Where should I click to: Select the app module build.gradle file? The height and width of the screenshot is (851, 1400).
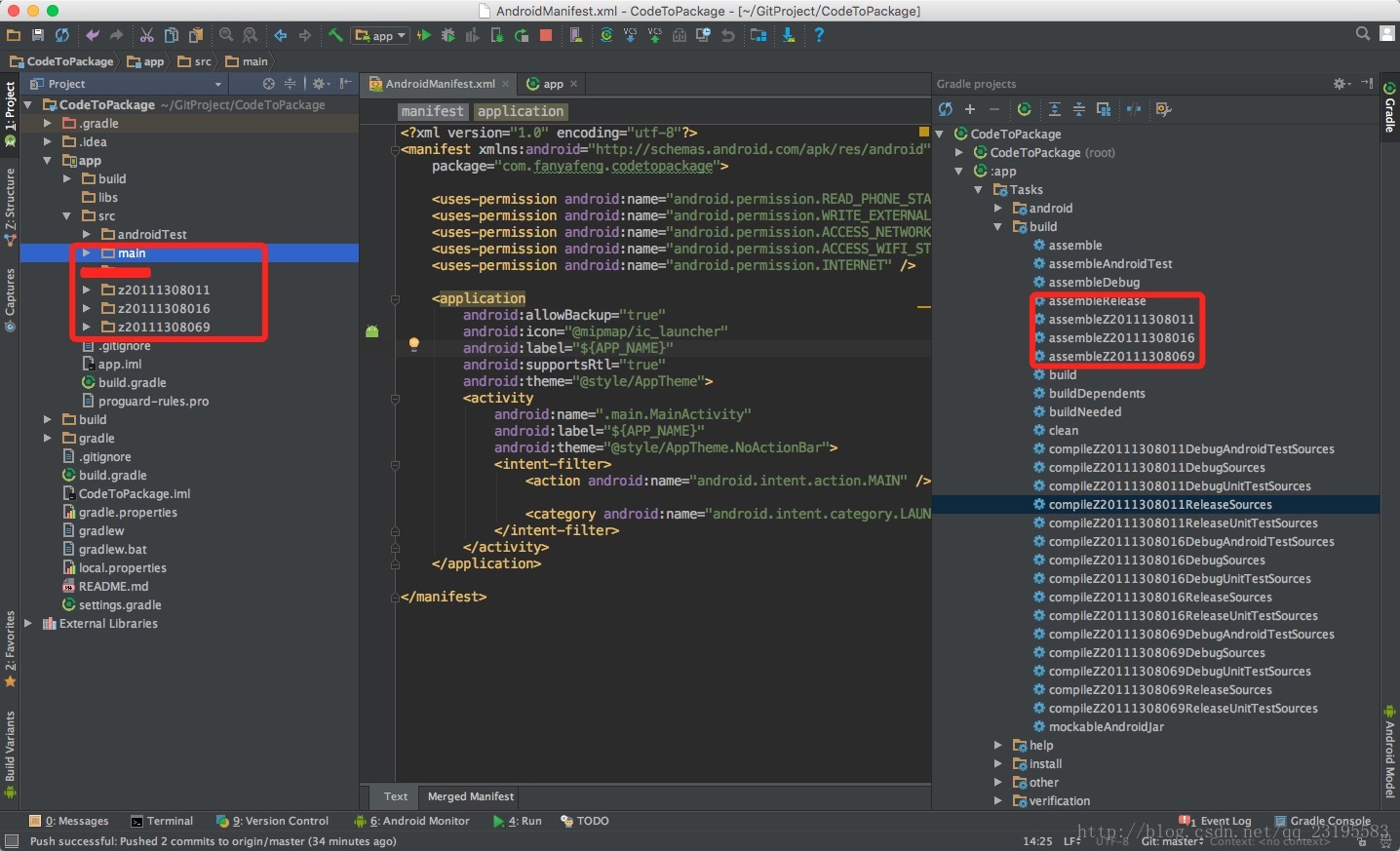(x=132, y=383)
